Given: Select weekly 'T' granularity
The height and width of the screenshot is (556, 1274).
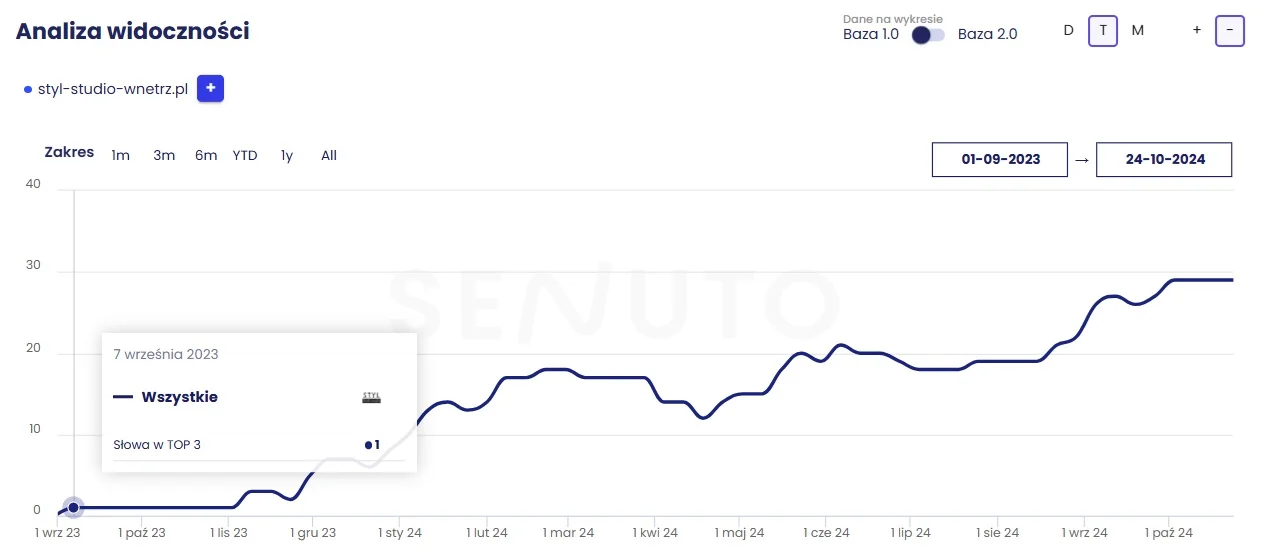Looking at the screenshot, I should (x=1103, y=30).
